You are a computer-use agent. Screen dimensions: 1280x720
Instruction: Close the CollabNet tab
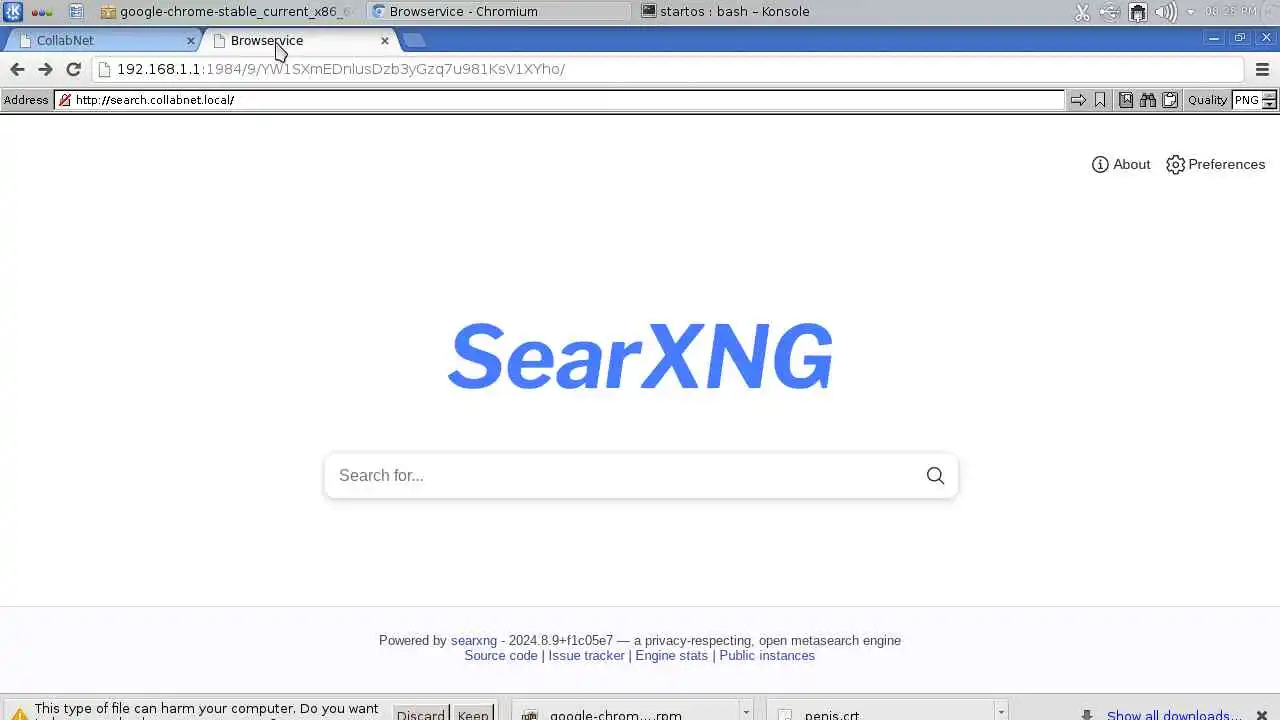(x=191, y=41)
